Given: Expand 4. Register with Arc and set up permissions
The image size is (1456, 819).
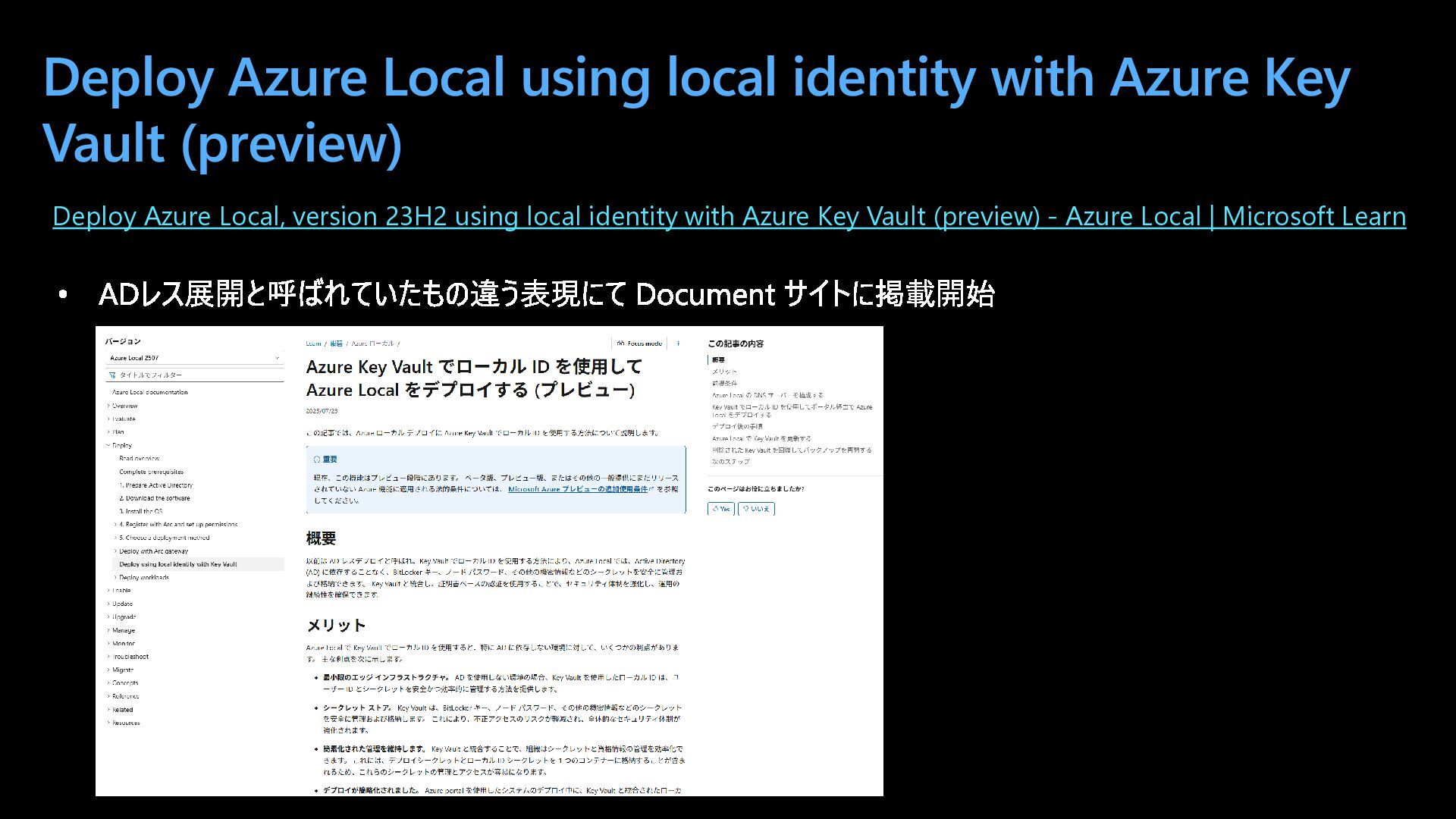Looking at the screenshot, I should pyautogui.click(x=176, y=524).
